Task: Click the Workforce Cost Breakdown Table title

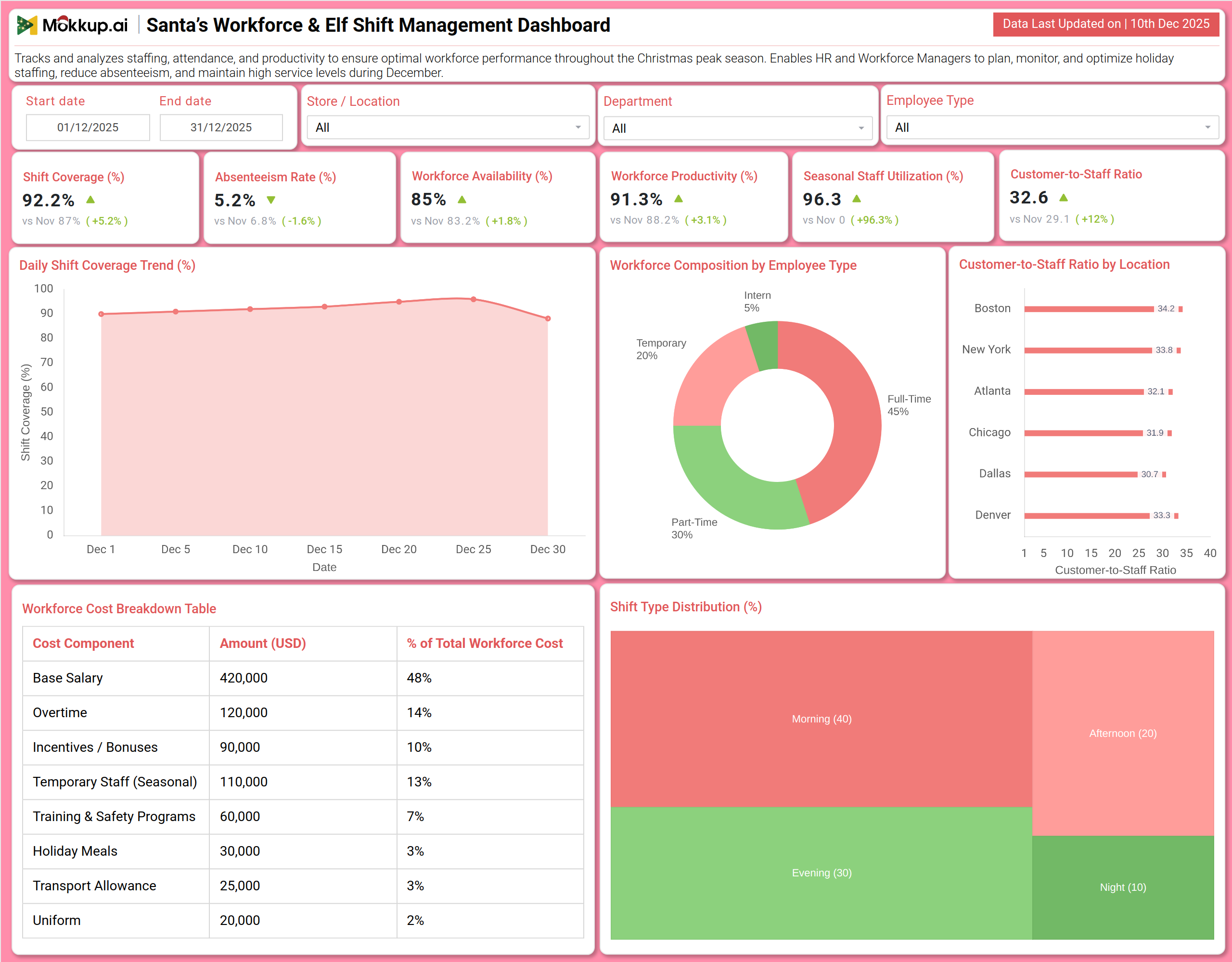Action: pos(119,608)
